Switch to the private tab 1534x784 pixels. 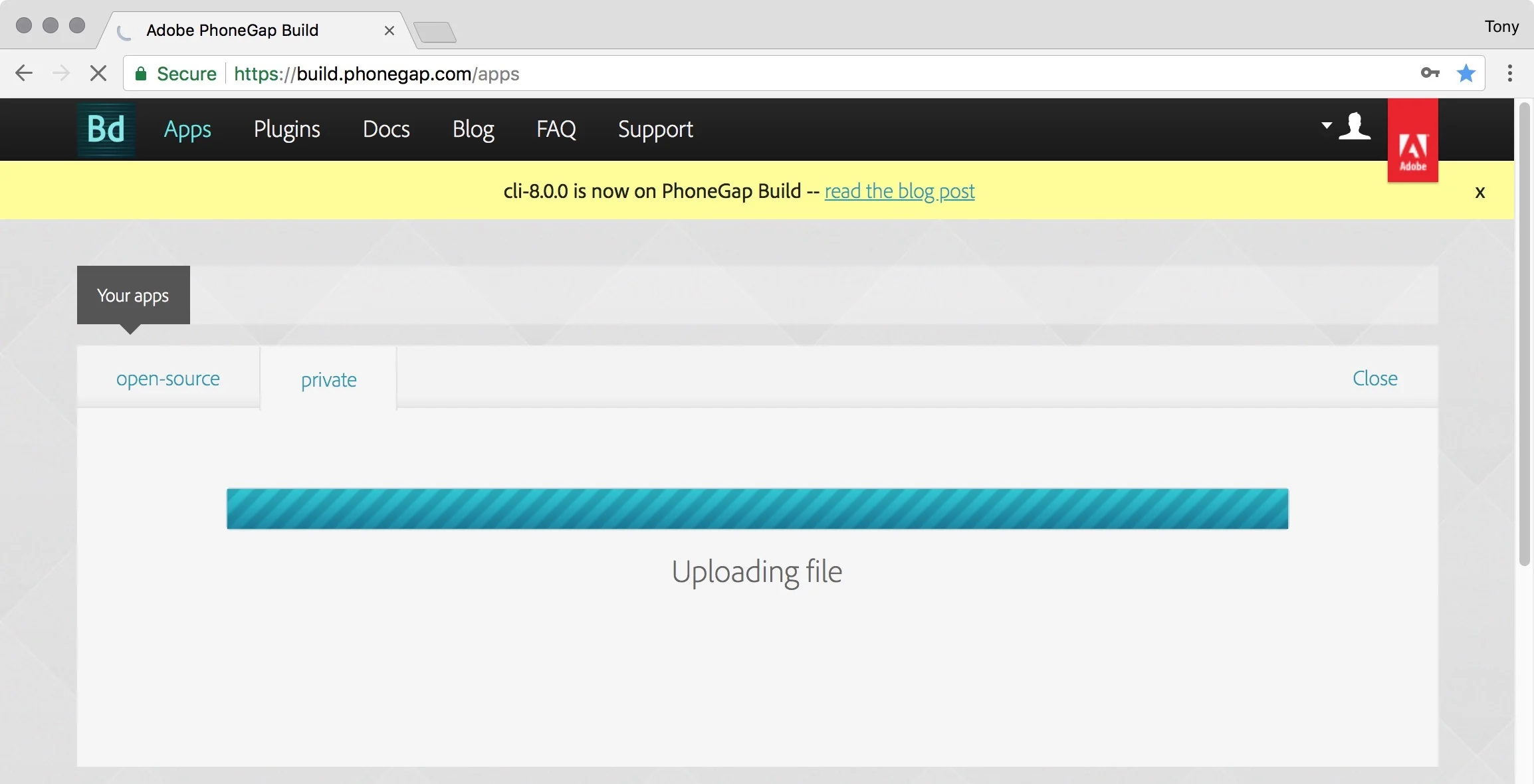tap(328, 379)
